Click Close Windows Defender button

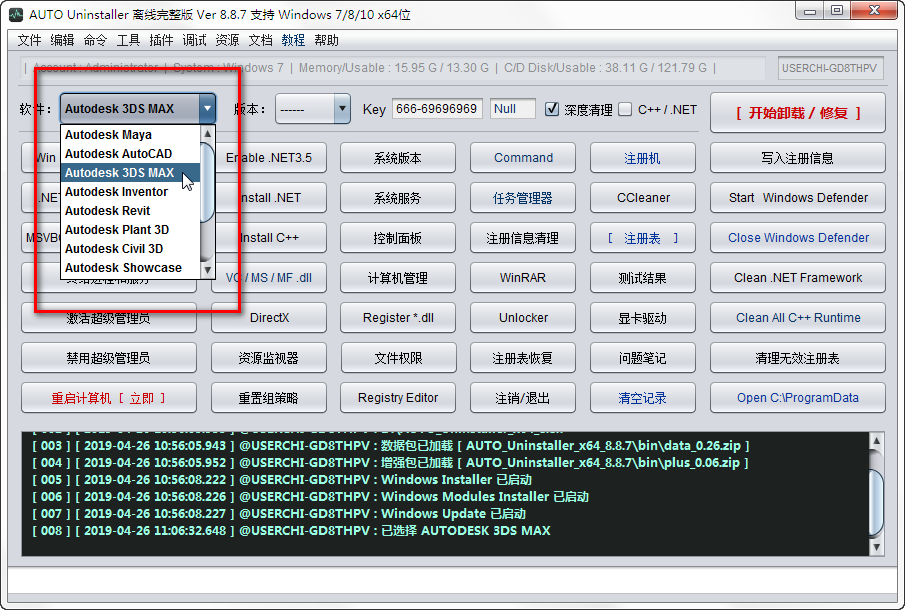pyautogui.click(x=798, y=238)
